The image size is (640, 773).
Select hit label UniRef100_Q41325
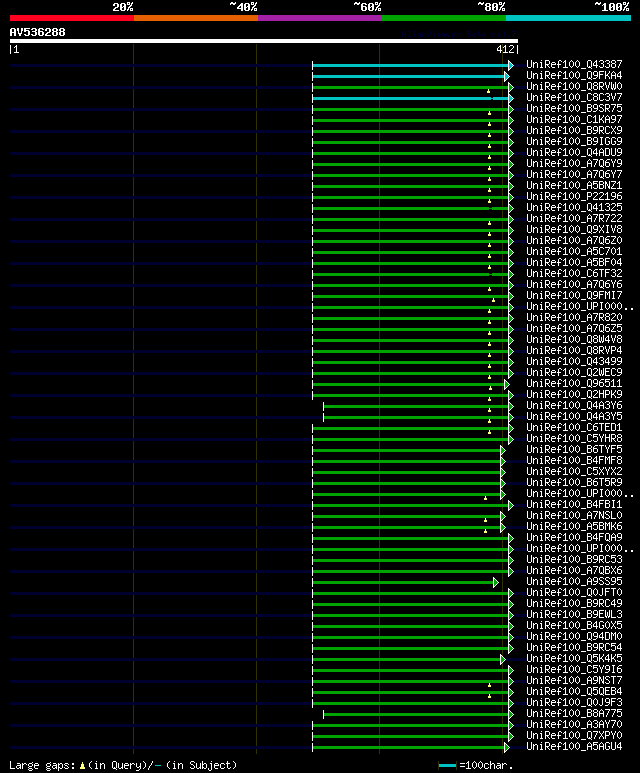pyautogui.click(x=574, y=208)
